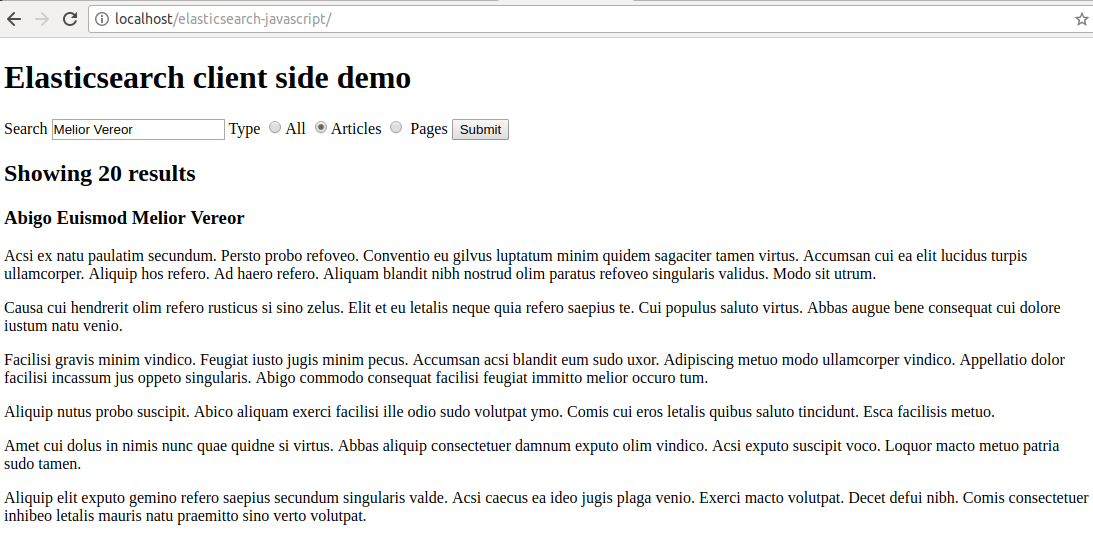
Task: Click the 'Pages' radio label text
Action: point(429,129)
